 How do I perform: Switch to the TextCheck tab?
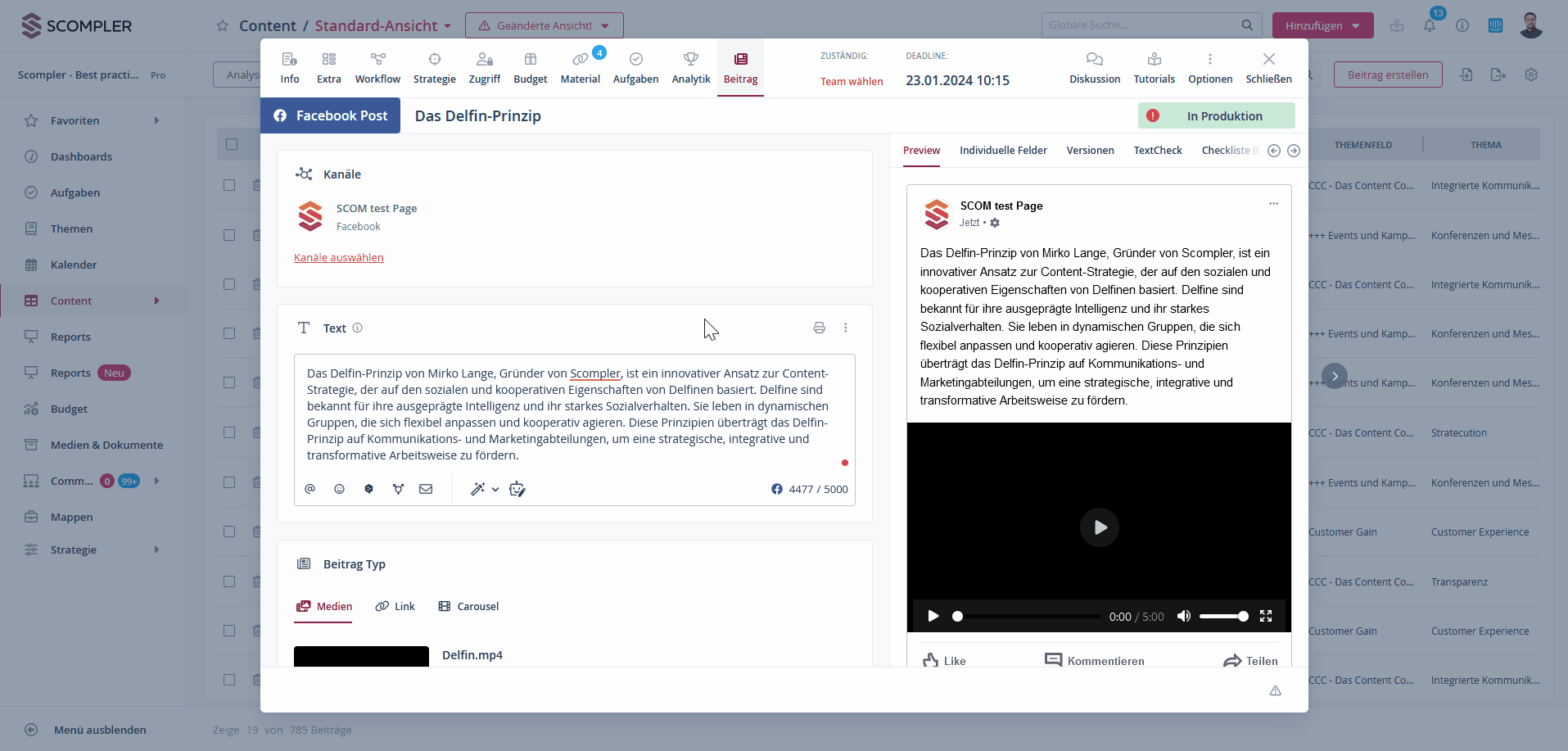click(x=1157, y=151)
